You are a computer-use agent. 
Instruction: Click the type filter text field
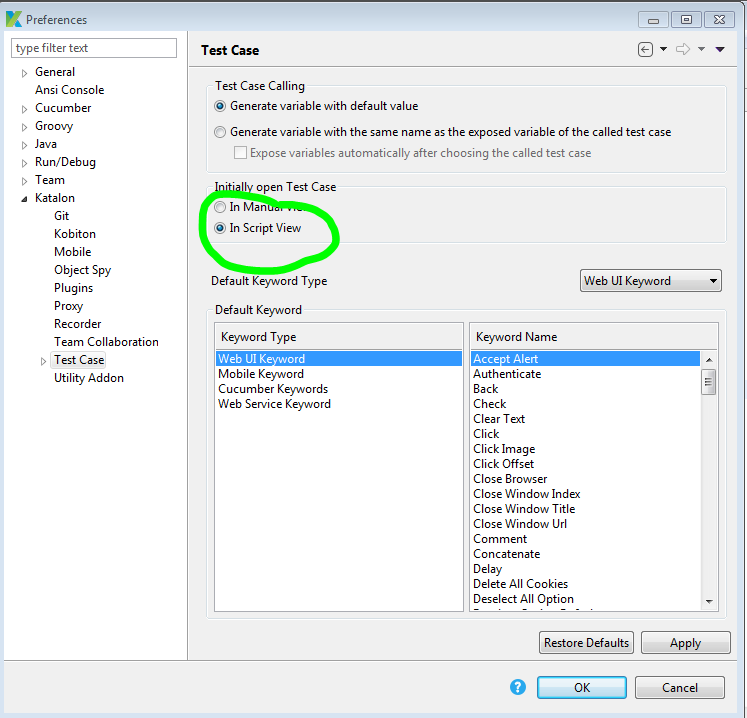tap(94, 48)
